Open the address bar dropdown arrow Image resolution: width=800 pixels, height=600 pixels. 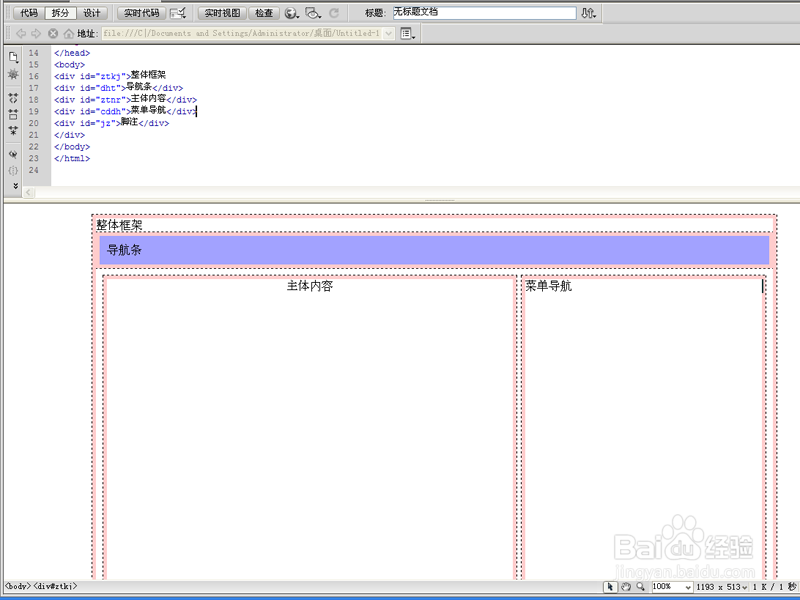click(x=388, y=33)
